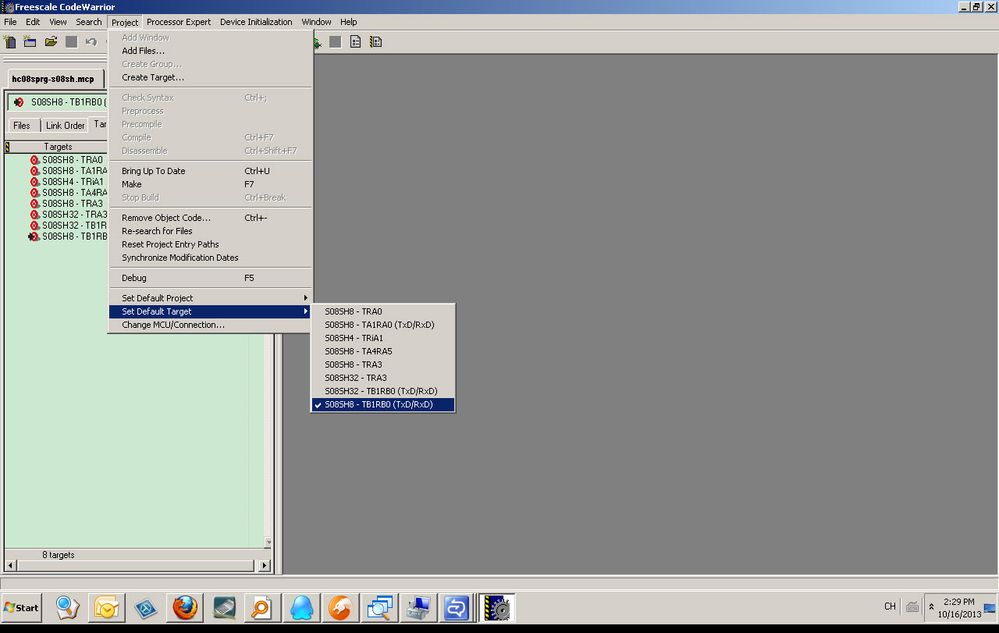Screen dimensions: 999x633
Task: Choose S08SH32 - TB1RB0 (TxD/RxD) in submenu
Action: click(383, 391)
